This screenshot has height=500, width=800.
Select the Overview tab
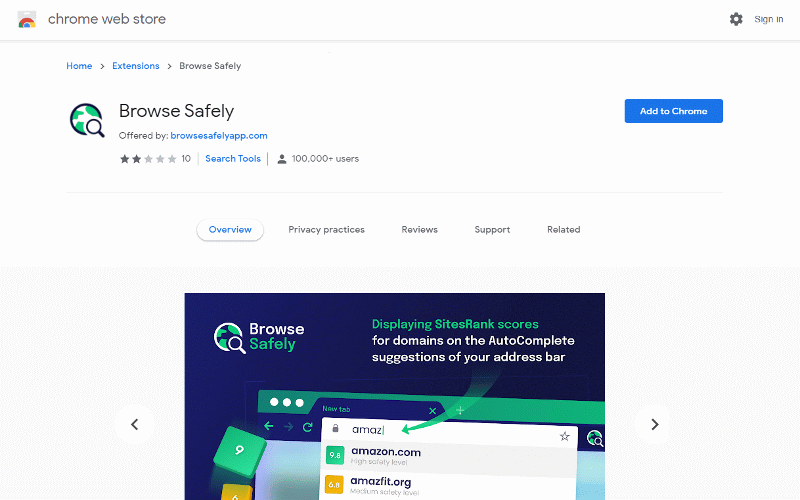(x=230, y=230)
